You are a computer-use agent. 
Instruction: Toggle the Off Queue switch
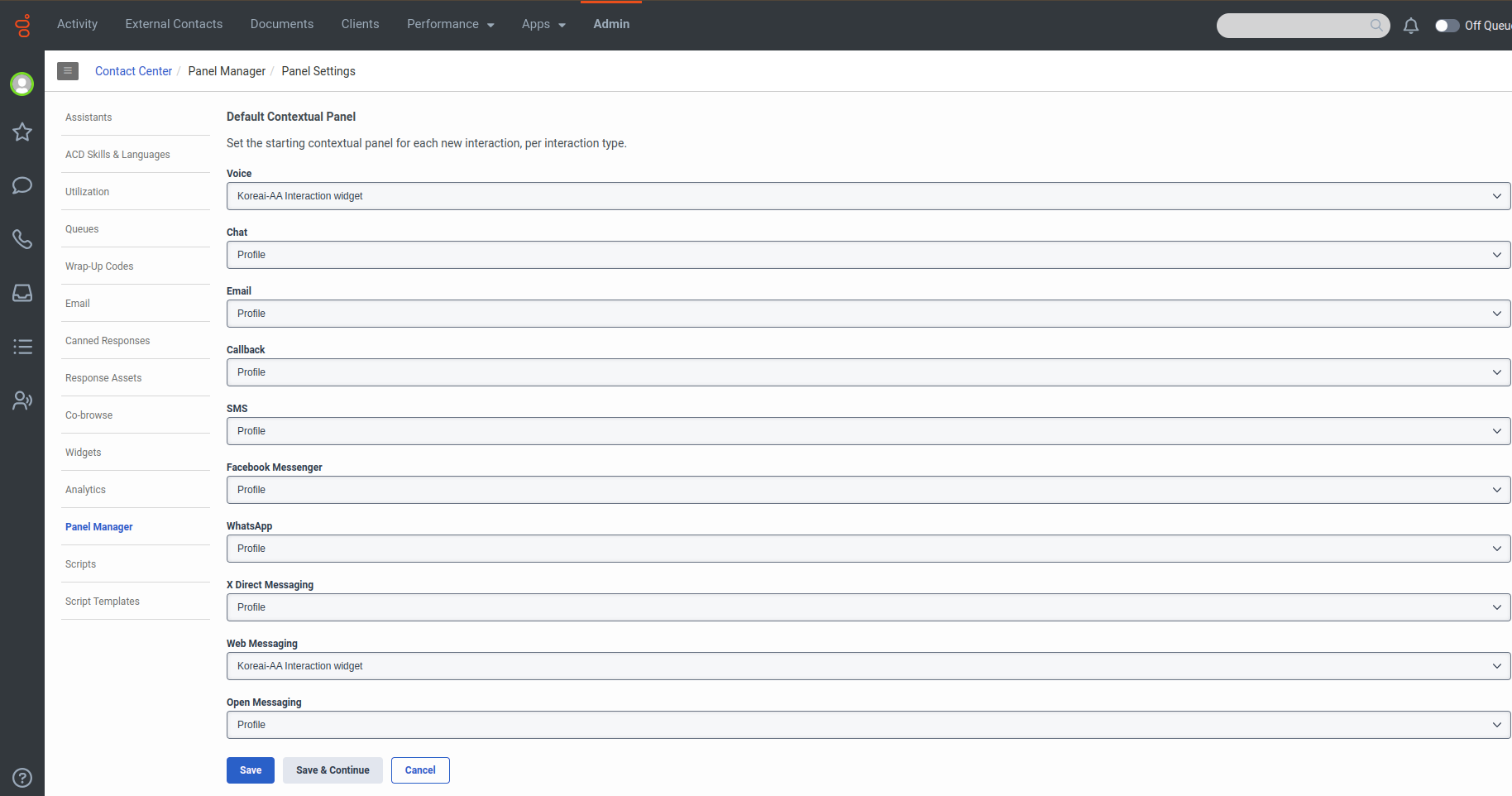pyautogui.click(x=1447, y=26)
